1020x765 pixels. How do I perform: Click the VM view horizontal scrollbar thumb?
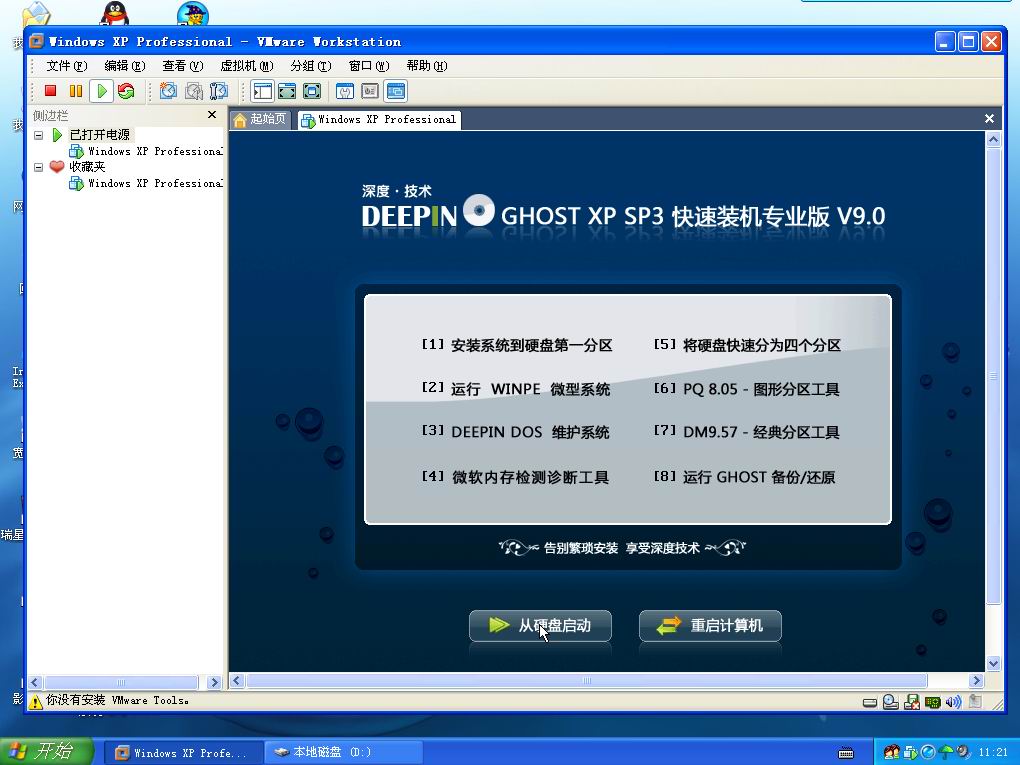click(587, 680)
